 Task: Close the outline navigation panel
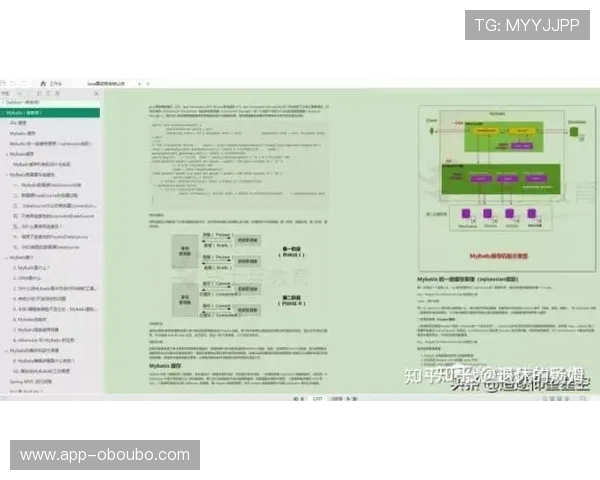click(x=96, y=93)
